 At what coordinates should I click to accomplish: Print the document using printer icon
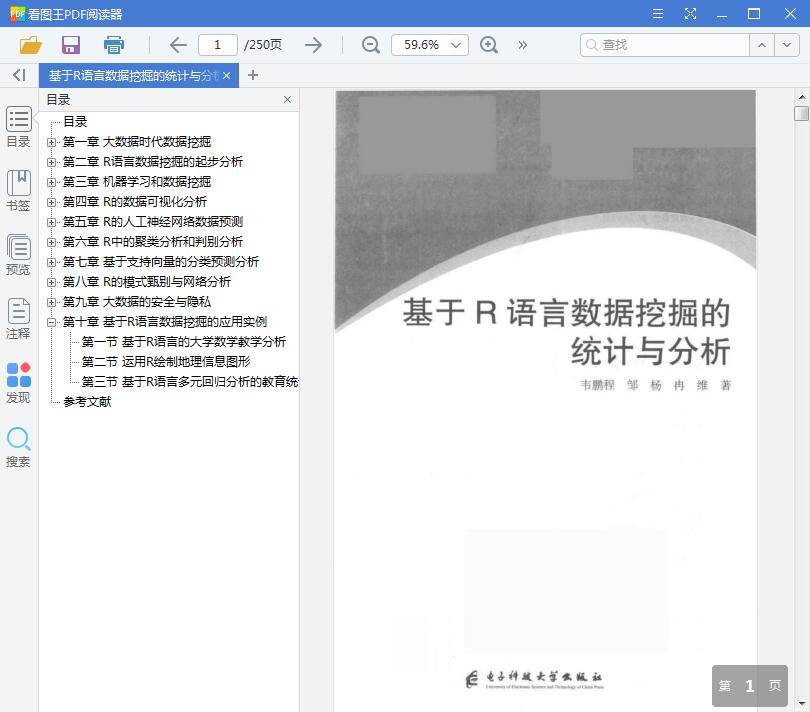click(114, 45)
